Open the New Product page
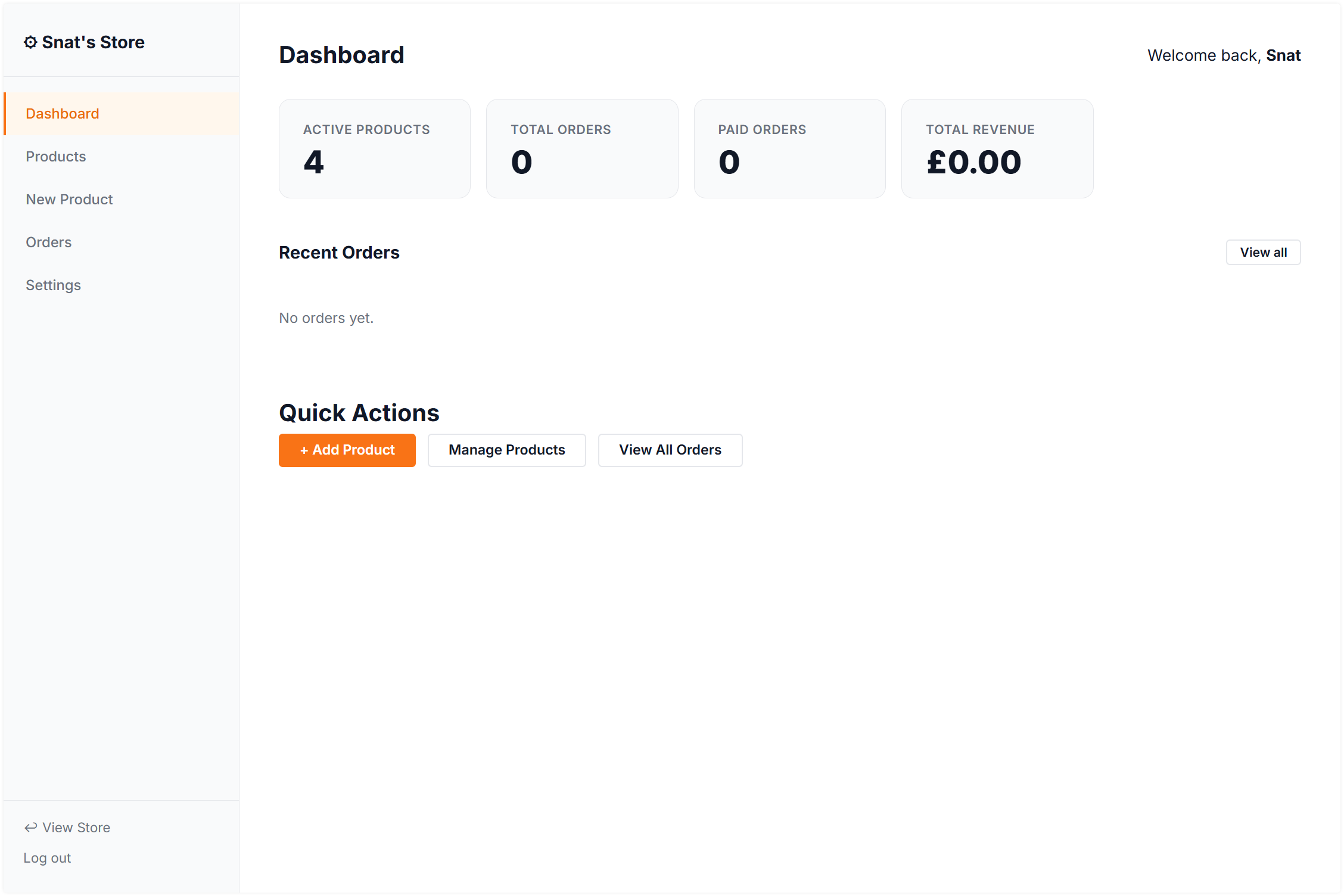1344x896 pixels. click(x=69, y=200)
